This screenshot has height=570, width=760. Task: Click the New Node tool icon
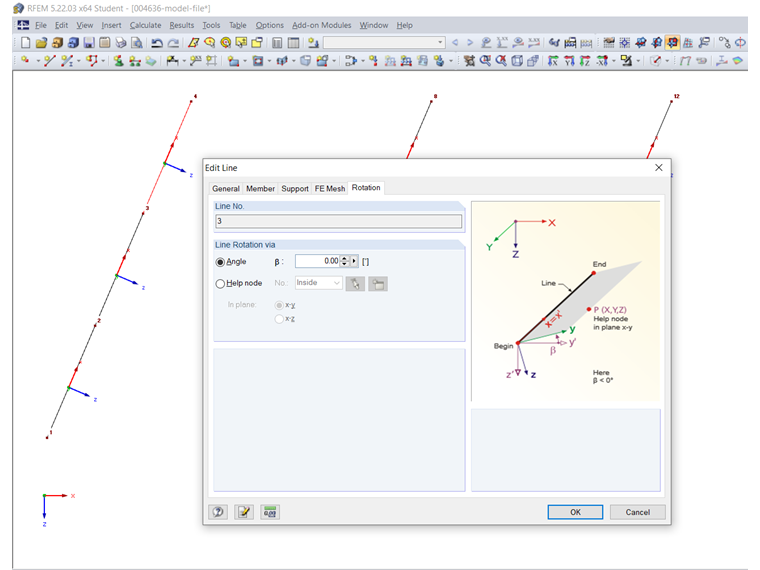[x=25, y=61]
